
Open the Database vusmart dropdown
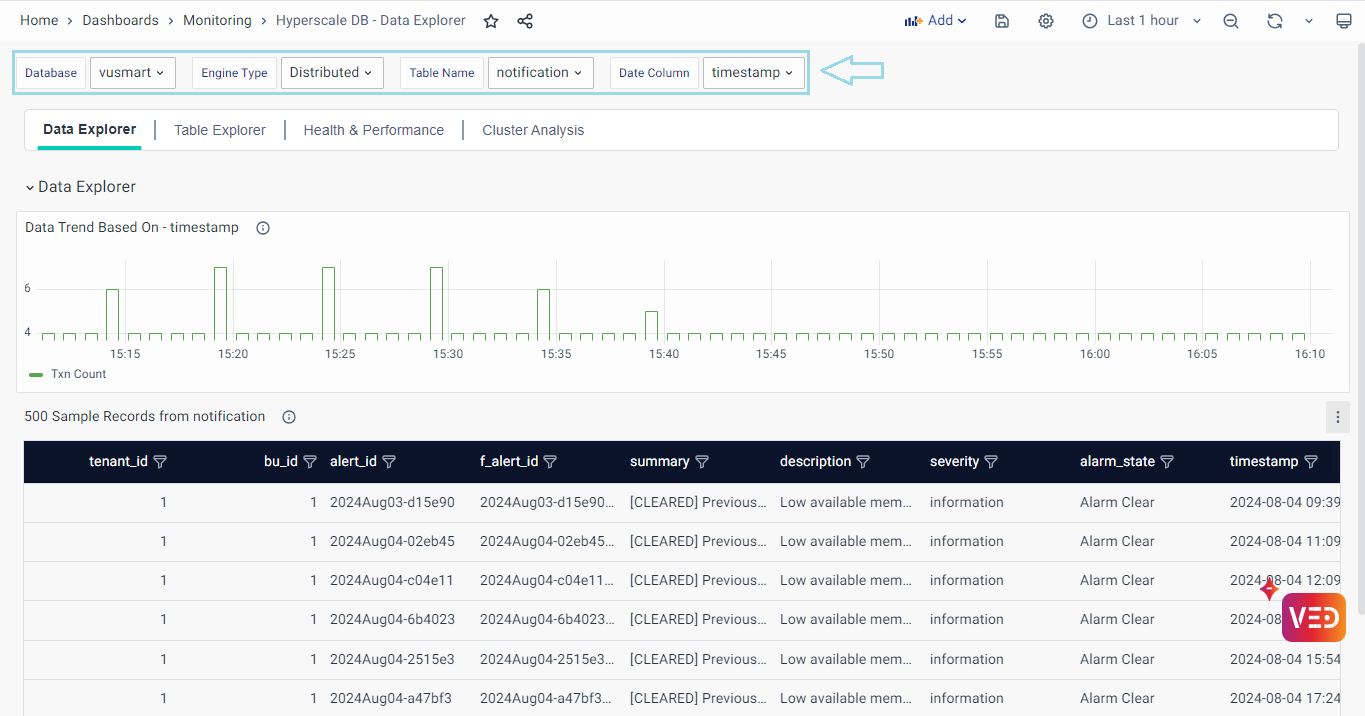132,73
